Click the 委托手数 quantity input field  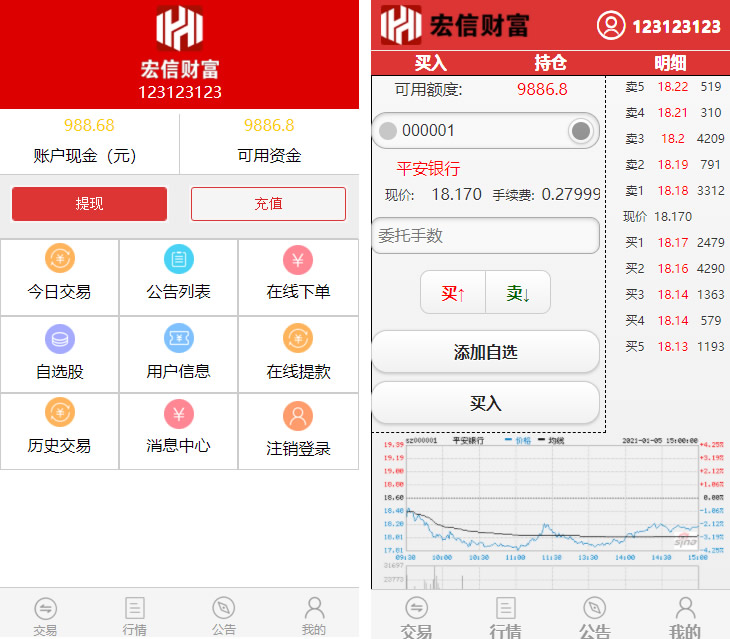tap(485, 236)
